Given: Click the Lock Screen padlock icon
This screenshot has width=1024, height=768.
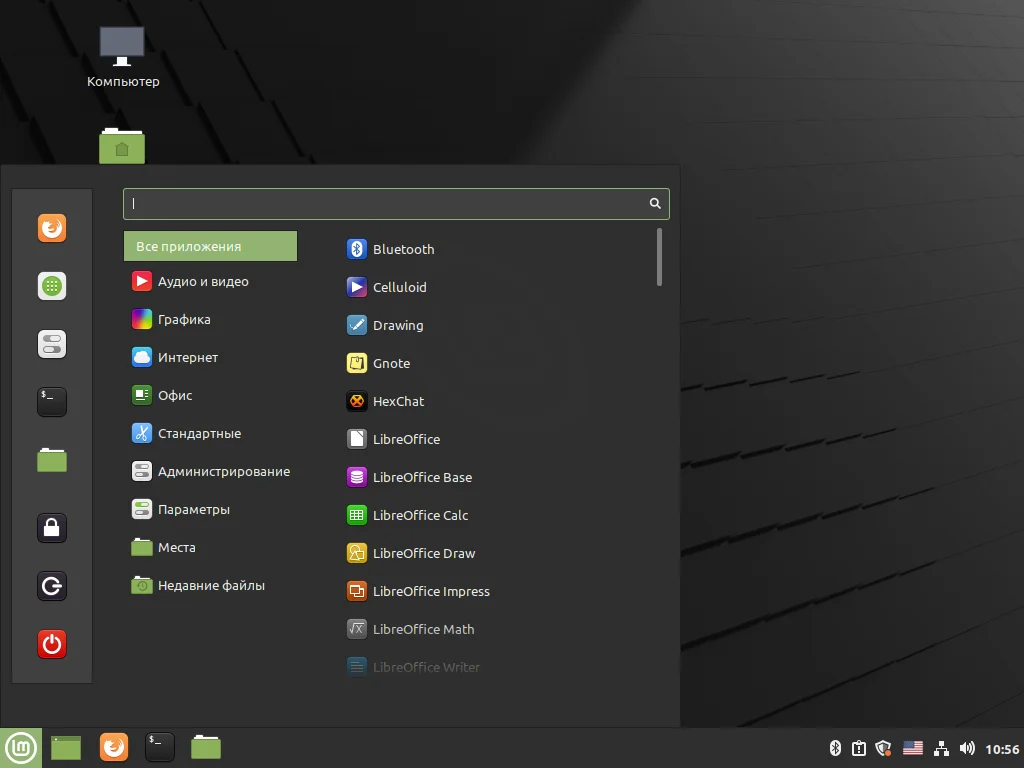Looking at the screenshot, I should (52, 527).
